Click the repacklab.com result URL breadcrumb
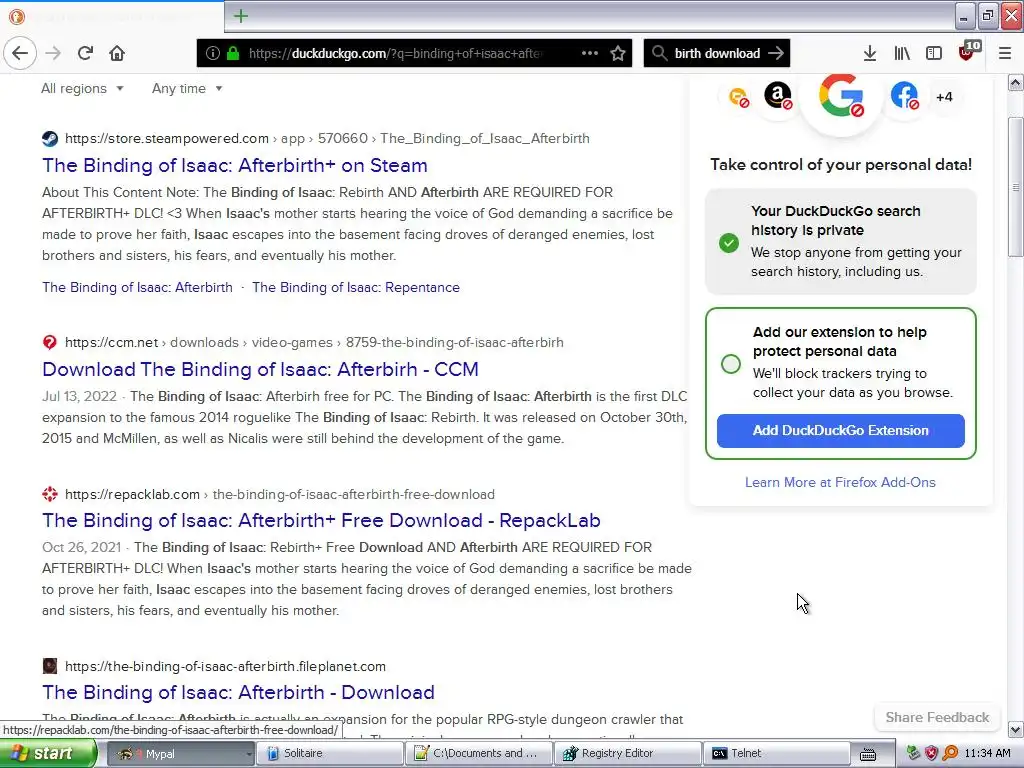 280,494
